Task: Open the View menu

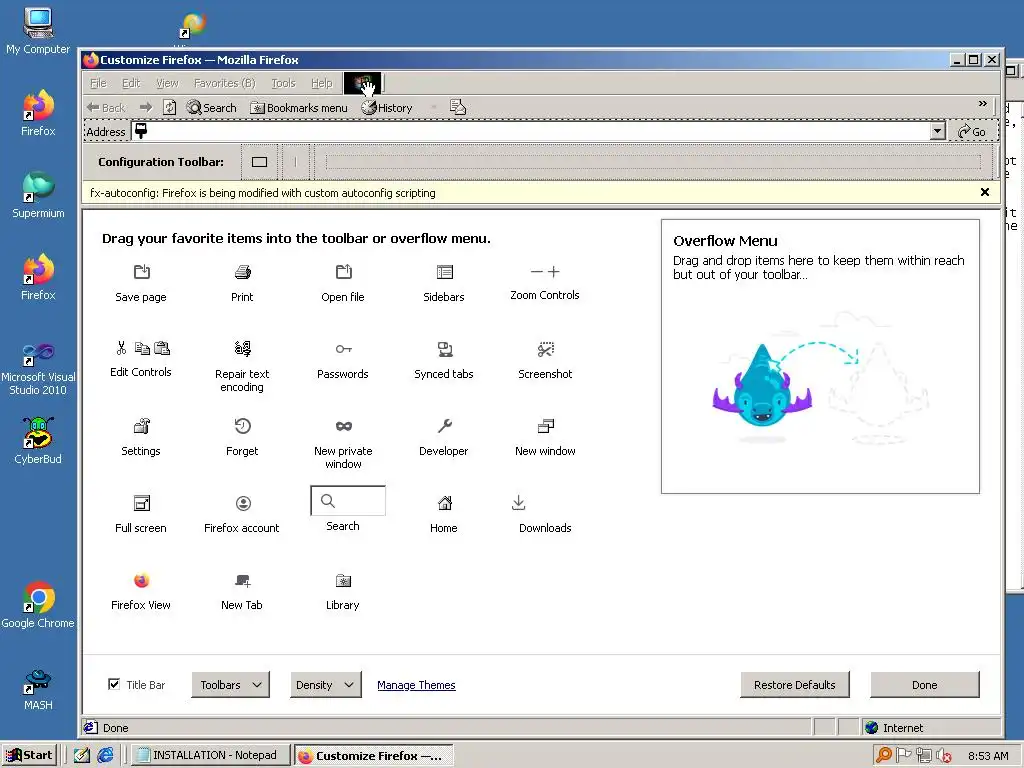Action: pos(167,83)
